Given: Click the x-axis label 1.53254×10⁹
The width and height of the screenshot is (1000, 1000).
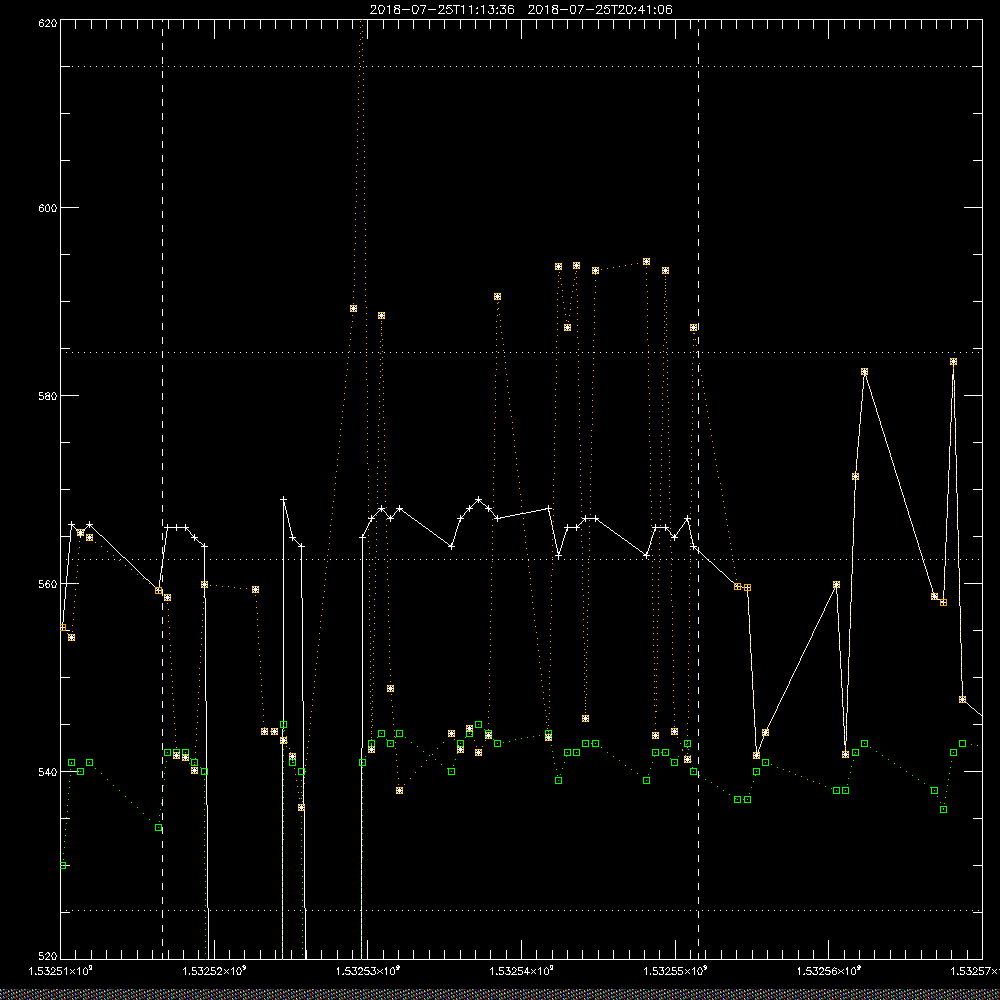Looking at the screenshot, I should pos(522,971).
